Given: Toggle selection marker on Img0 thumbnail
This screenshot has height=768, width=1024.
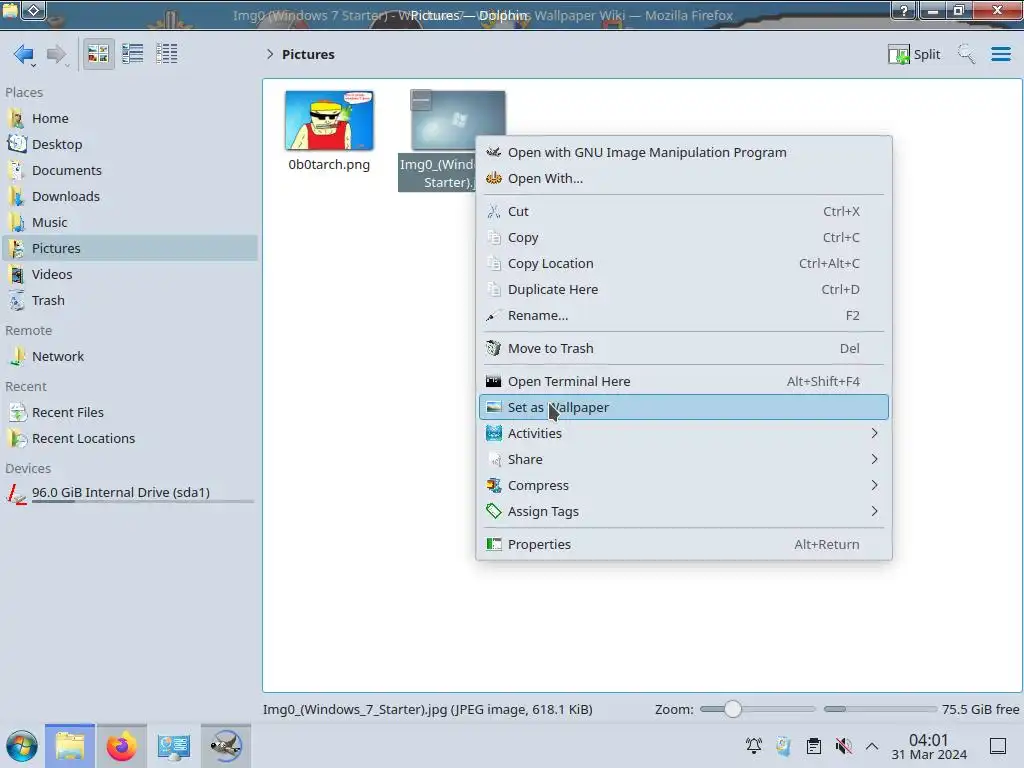Looking at the screenshot, I should click(x=421, y=100).
